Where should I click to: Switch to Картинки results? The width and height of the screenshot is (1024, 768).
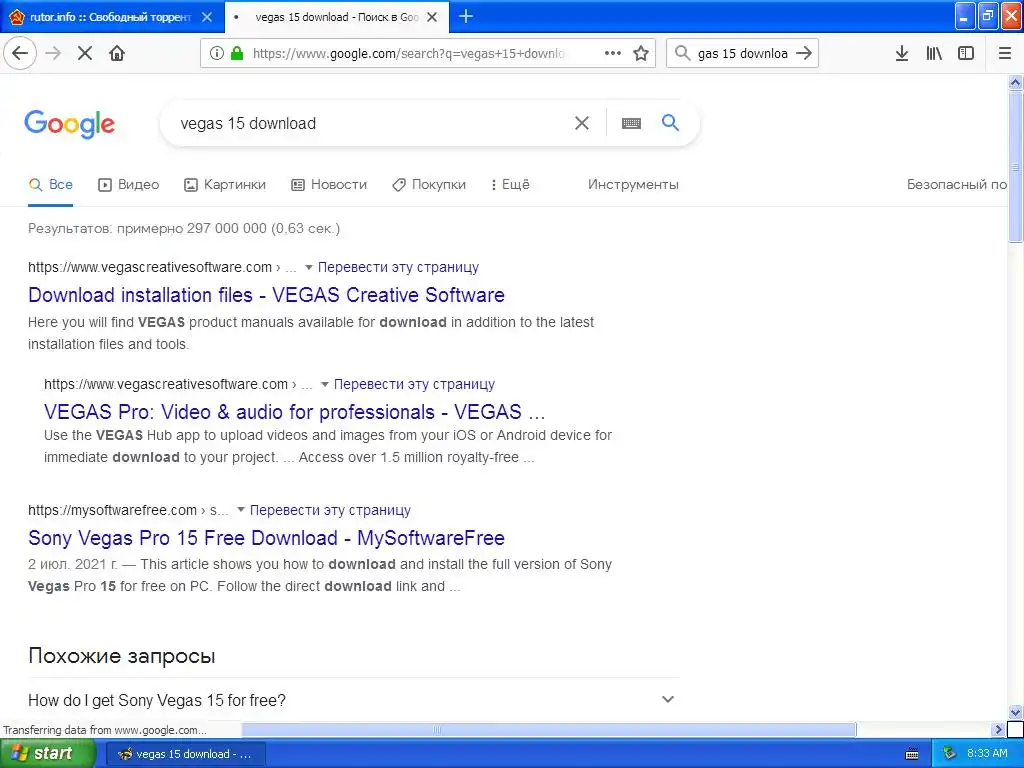pos(225,185)
